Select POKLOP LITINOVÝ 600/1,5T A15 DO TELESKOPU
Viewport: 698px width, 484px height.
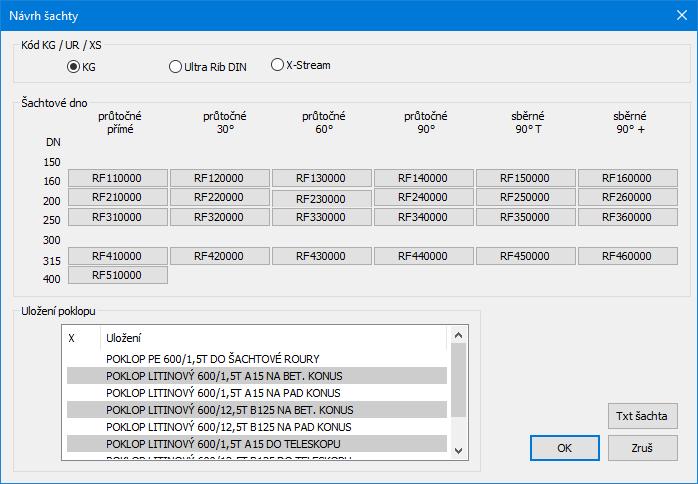click(257, 443)
